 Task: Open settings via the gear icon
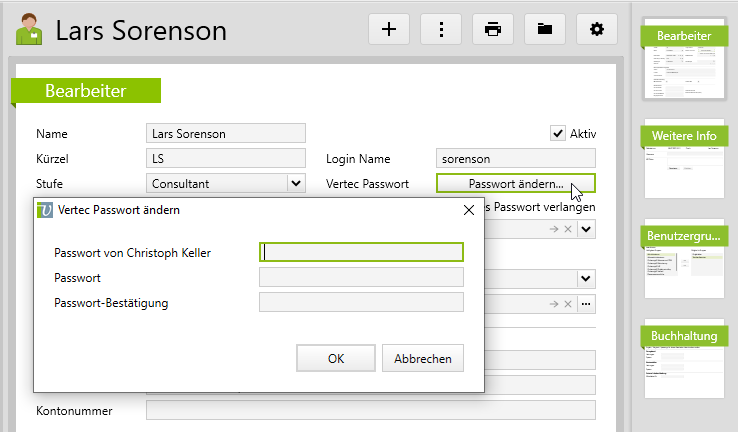click(x=597, y=29)
